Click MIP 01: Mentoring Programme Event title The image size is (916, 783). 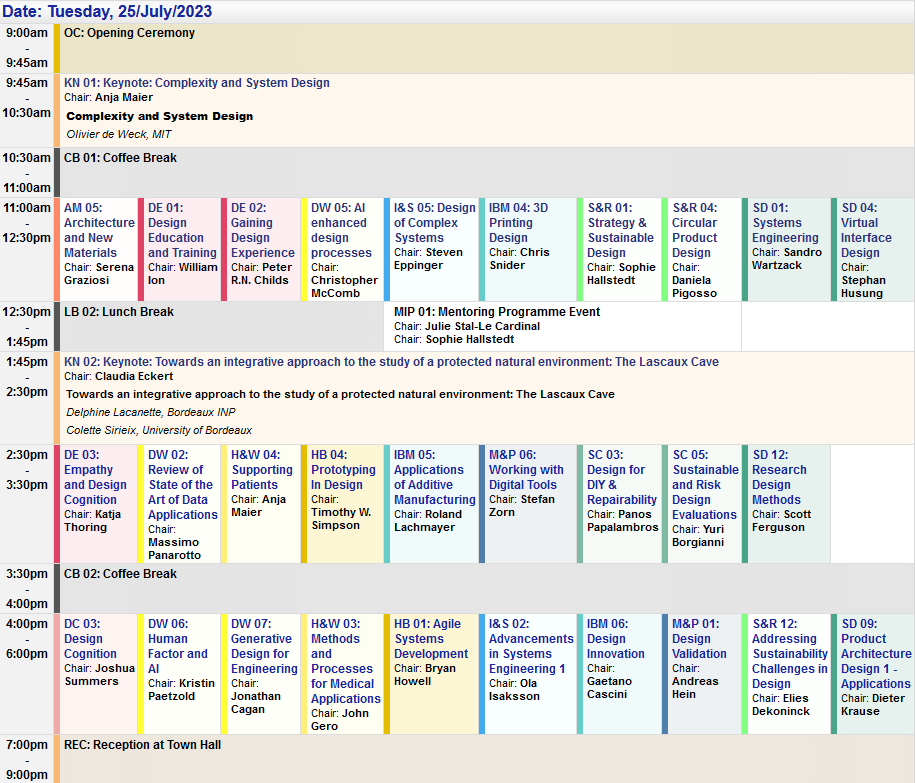(x=497, y=312)
